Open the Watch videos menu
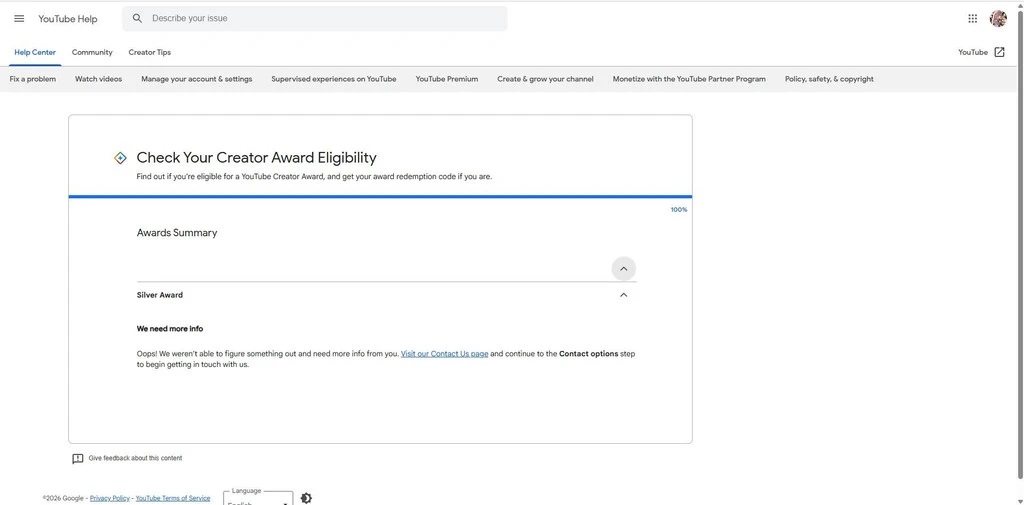The height and width of the screenshot is (505, 1024). click(99, 79)
